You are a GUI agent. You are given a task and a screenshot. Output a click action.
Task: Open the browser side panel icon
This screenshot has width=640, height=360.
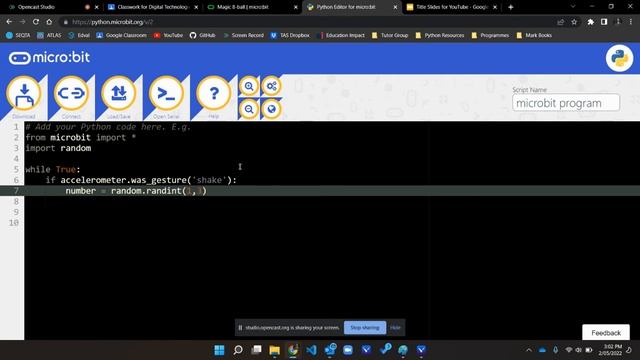[x=604, y=22]
